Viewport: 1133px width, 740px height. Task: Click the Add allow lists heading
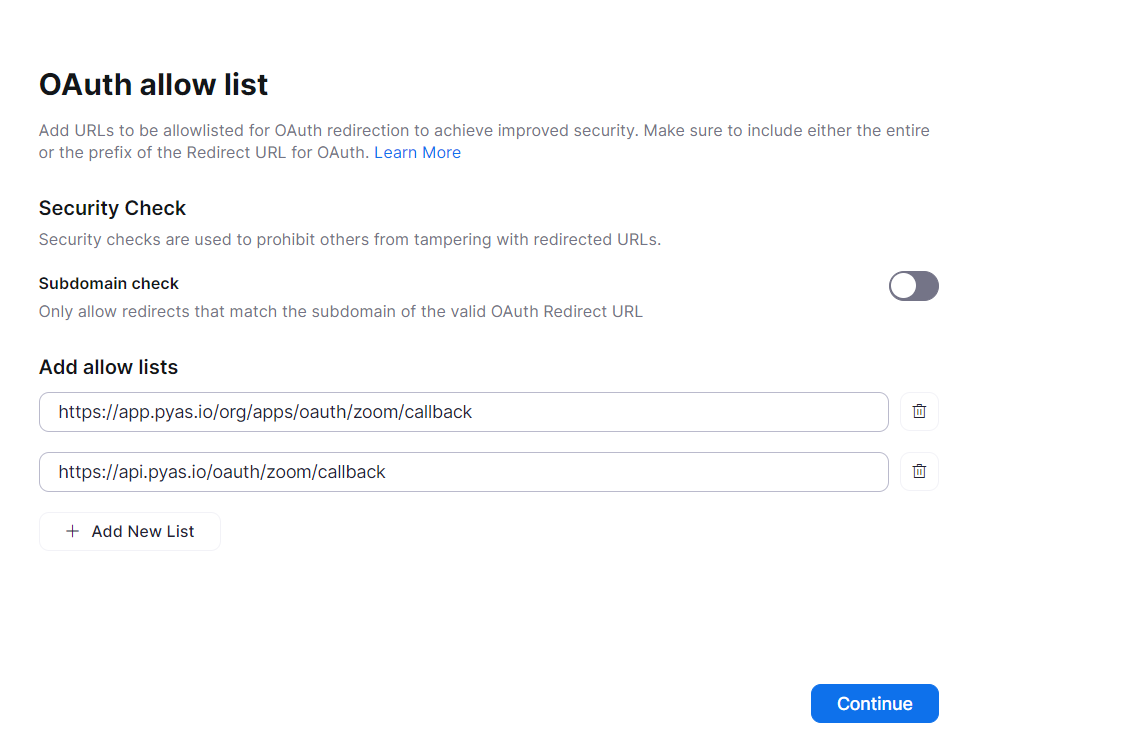pos(108,367)
